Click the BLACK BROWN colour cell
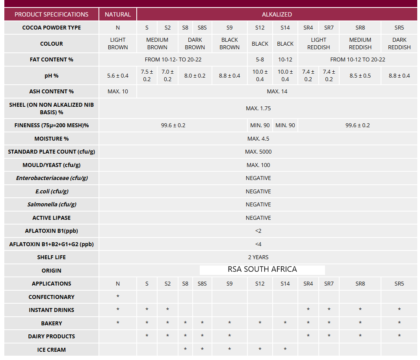 click(x=230, y=44)
